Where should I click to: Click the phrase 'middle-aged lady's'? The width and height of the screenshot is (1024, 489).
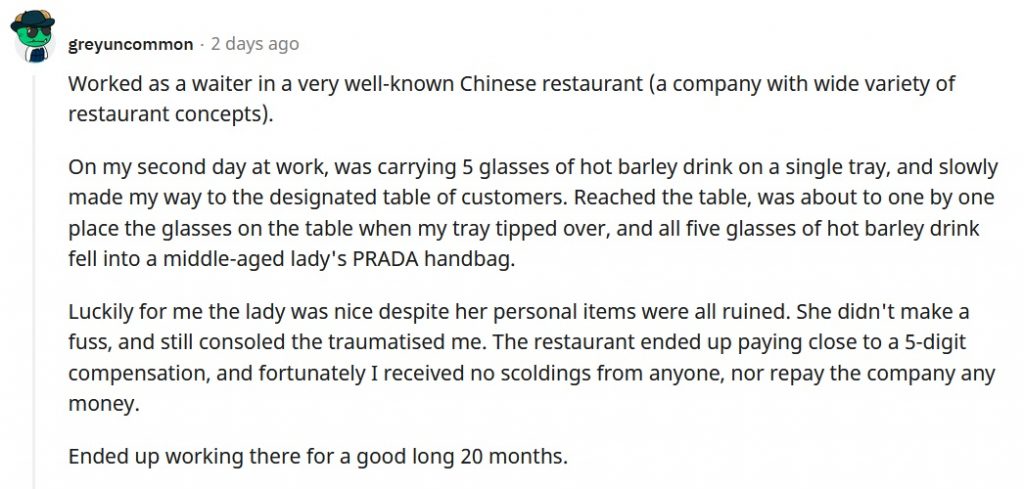[255, 260]
